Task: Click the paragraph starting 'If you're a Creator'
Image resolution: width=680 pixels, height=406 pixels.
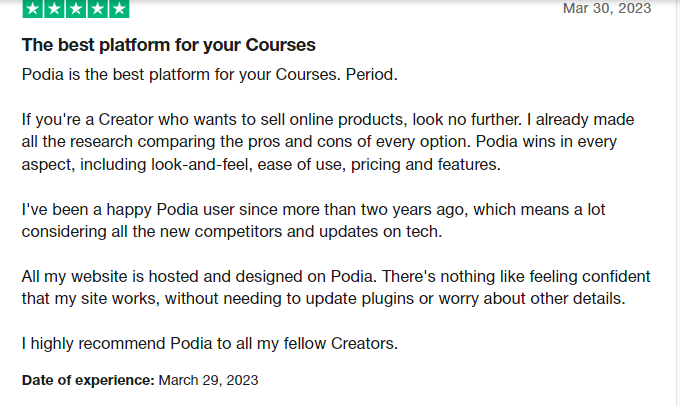Action: pos(328,142)
